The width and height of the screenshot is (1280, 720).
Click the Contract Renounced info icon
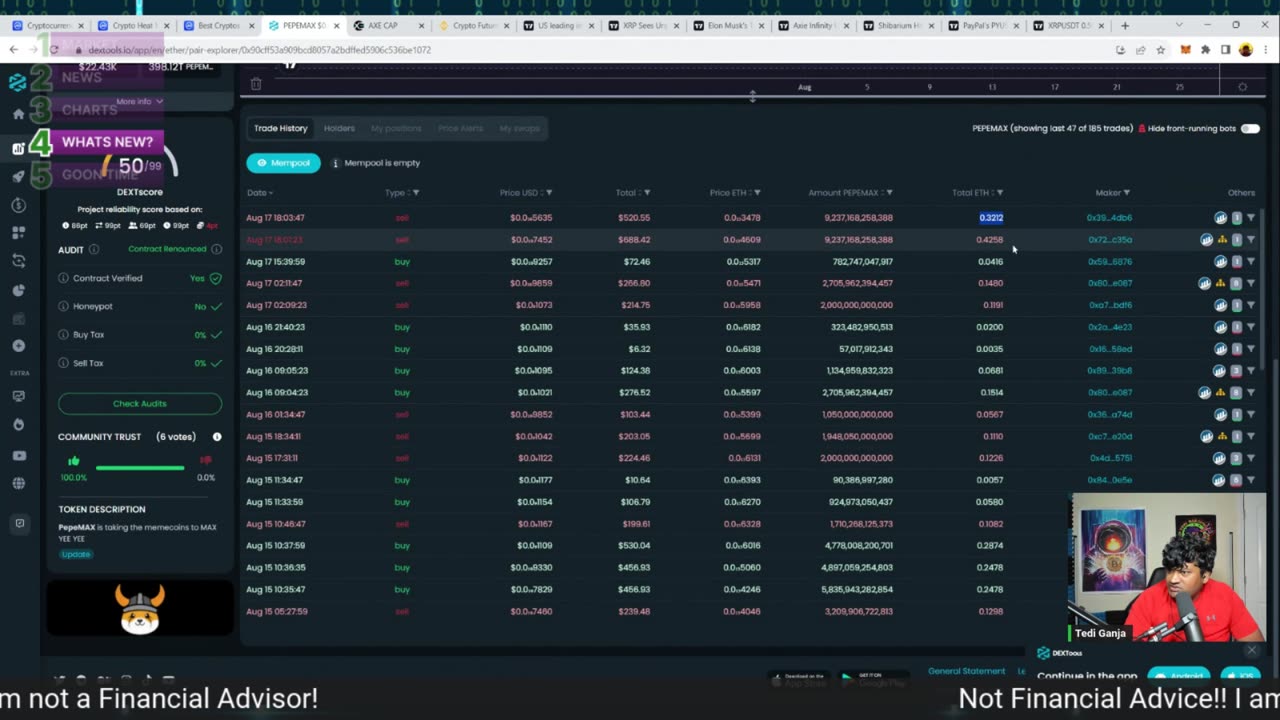coord(215,249)
